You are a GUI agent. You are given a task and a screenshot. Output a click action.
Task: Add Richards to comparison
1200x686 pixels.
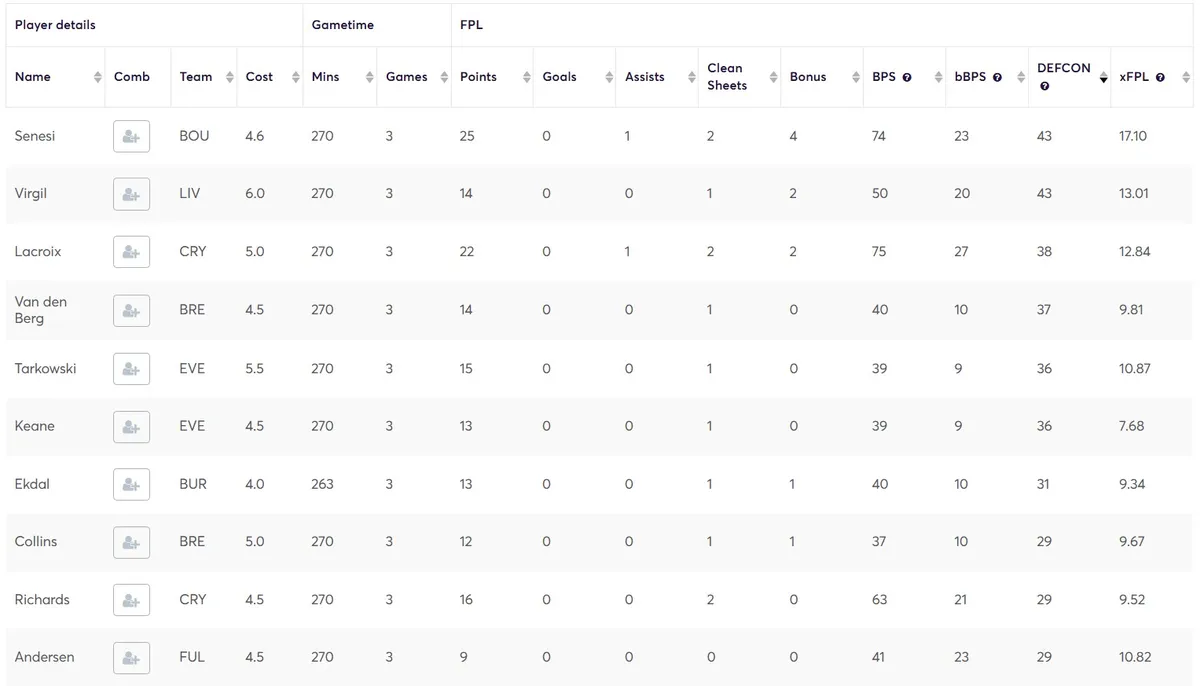(x=131, y=600)
